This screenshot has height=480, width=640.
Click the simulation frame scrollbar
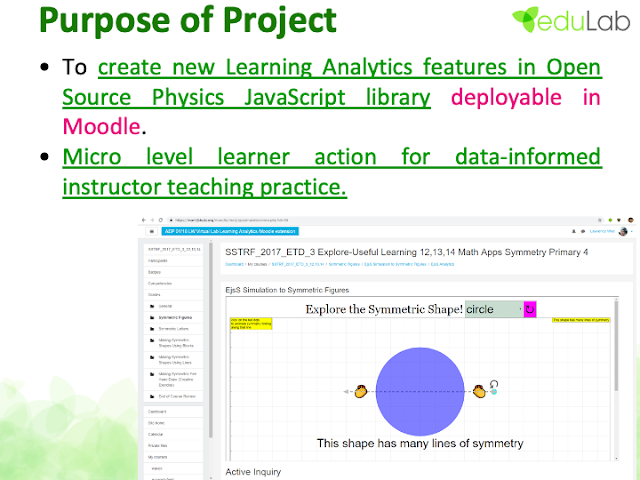[x=616, y=345]
